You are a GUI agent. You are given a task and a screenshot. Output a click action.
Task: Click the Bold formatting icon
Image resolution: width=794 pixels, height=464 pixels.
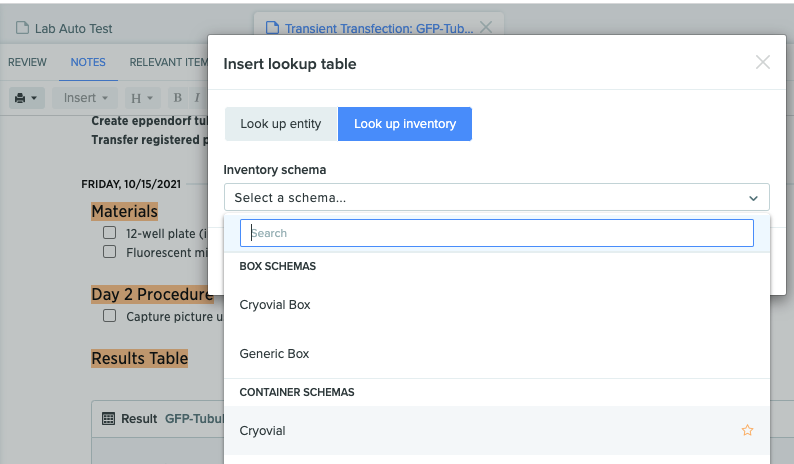point(178,98)
